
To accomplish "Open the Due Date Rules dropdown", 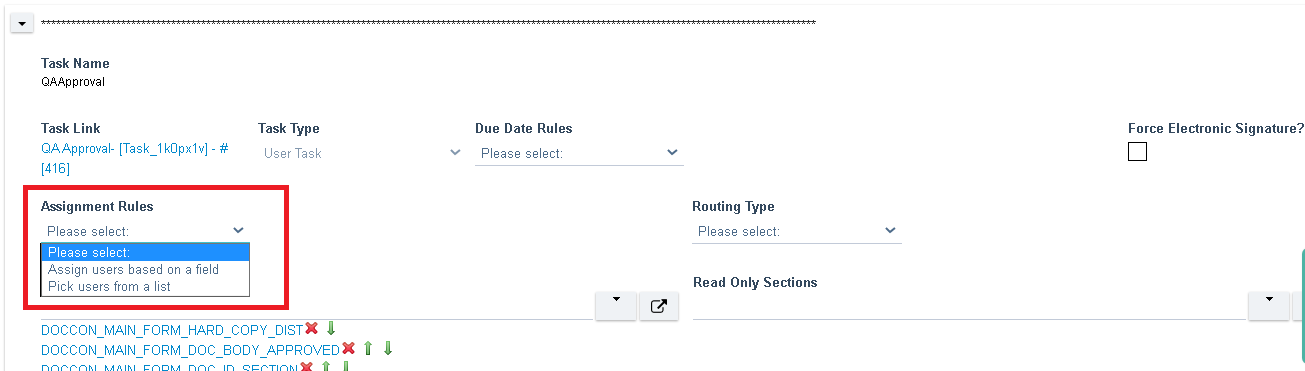I will [x=579, y=153].
